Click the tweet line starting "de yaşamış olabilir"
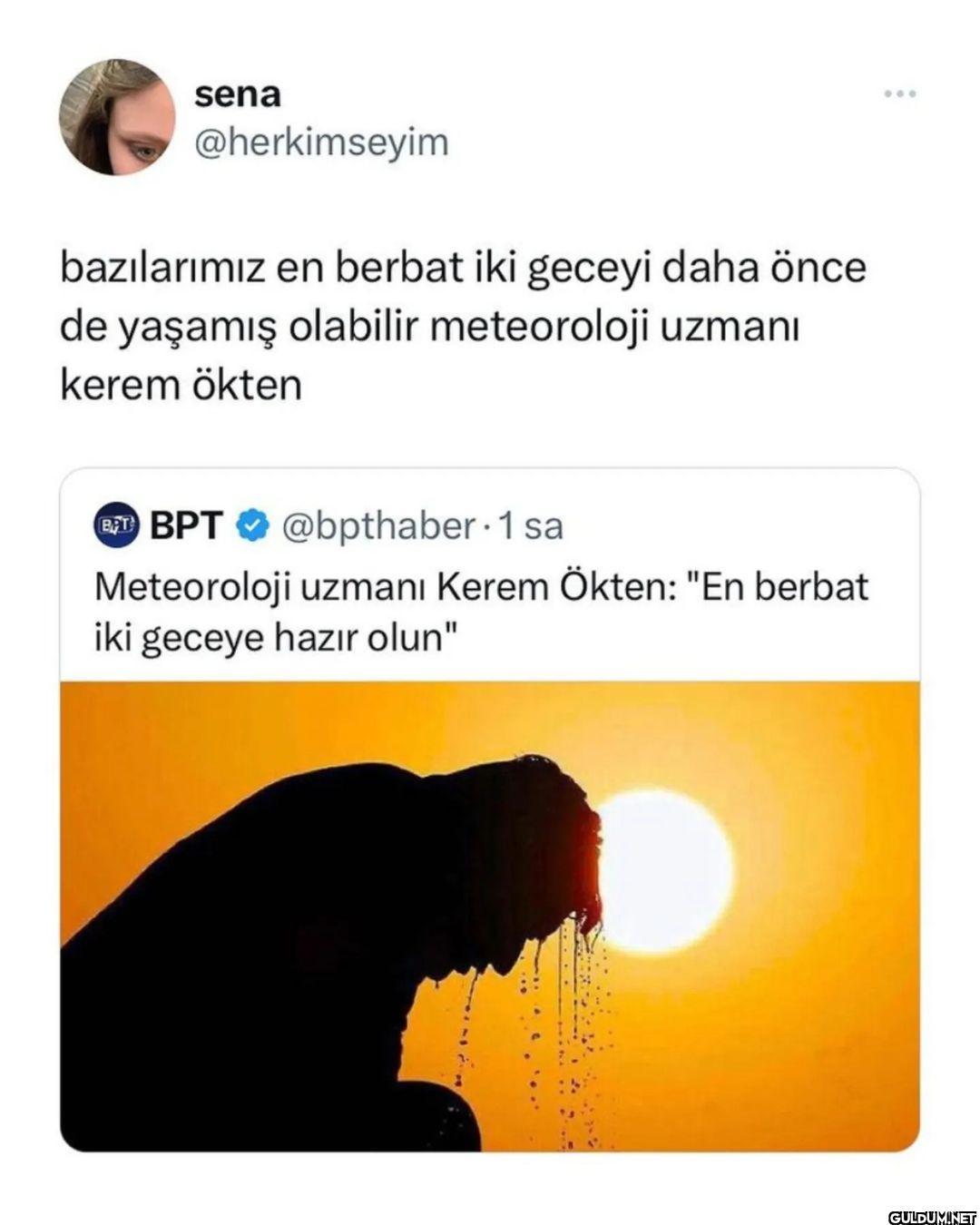This screenshot has height=1225, width=980. point(428,328)
